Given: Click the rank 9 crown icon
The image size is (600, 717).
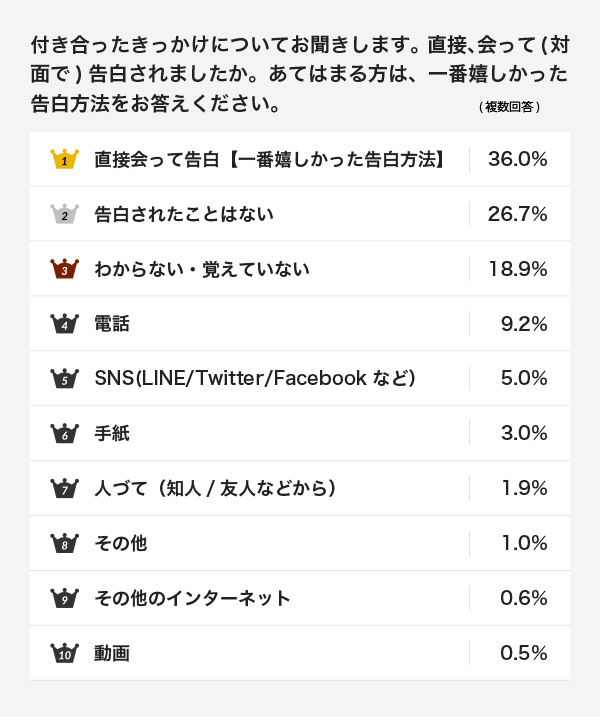Looking at the screenshot, I should pos(64,598).
